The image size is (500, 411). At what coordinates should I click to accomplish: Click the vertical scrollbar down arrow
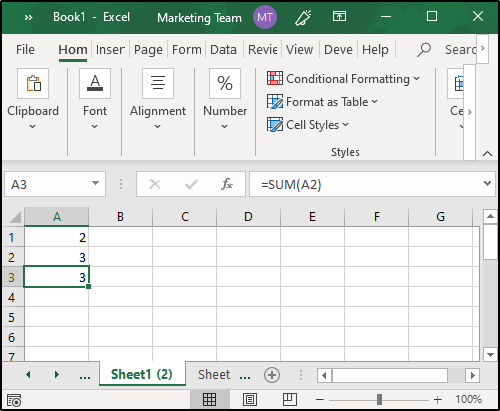490,355
